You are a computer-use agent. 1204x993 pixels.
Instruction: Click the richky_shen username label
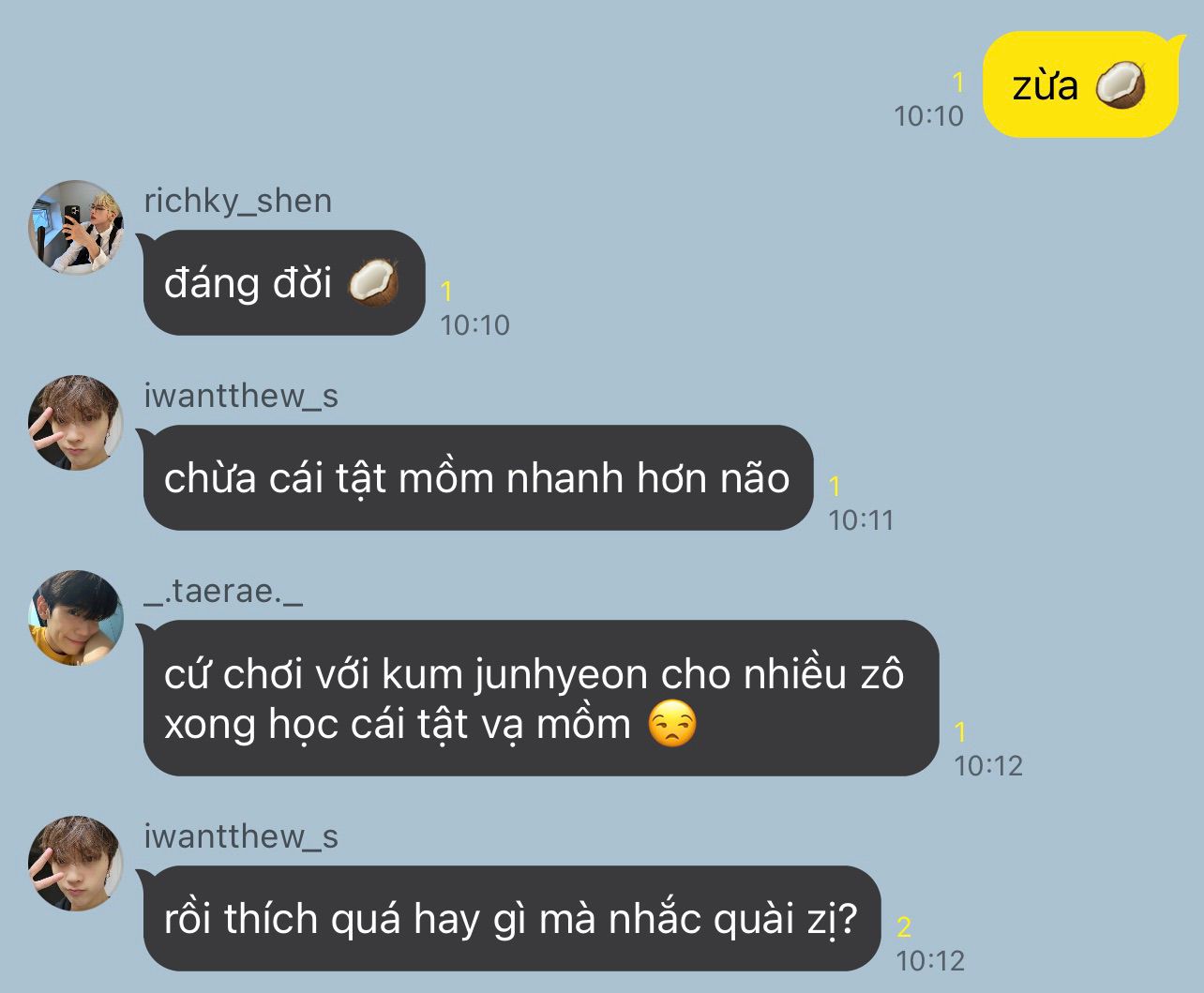[238, 201]
